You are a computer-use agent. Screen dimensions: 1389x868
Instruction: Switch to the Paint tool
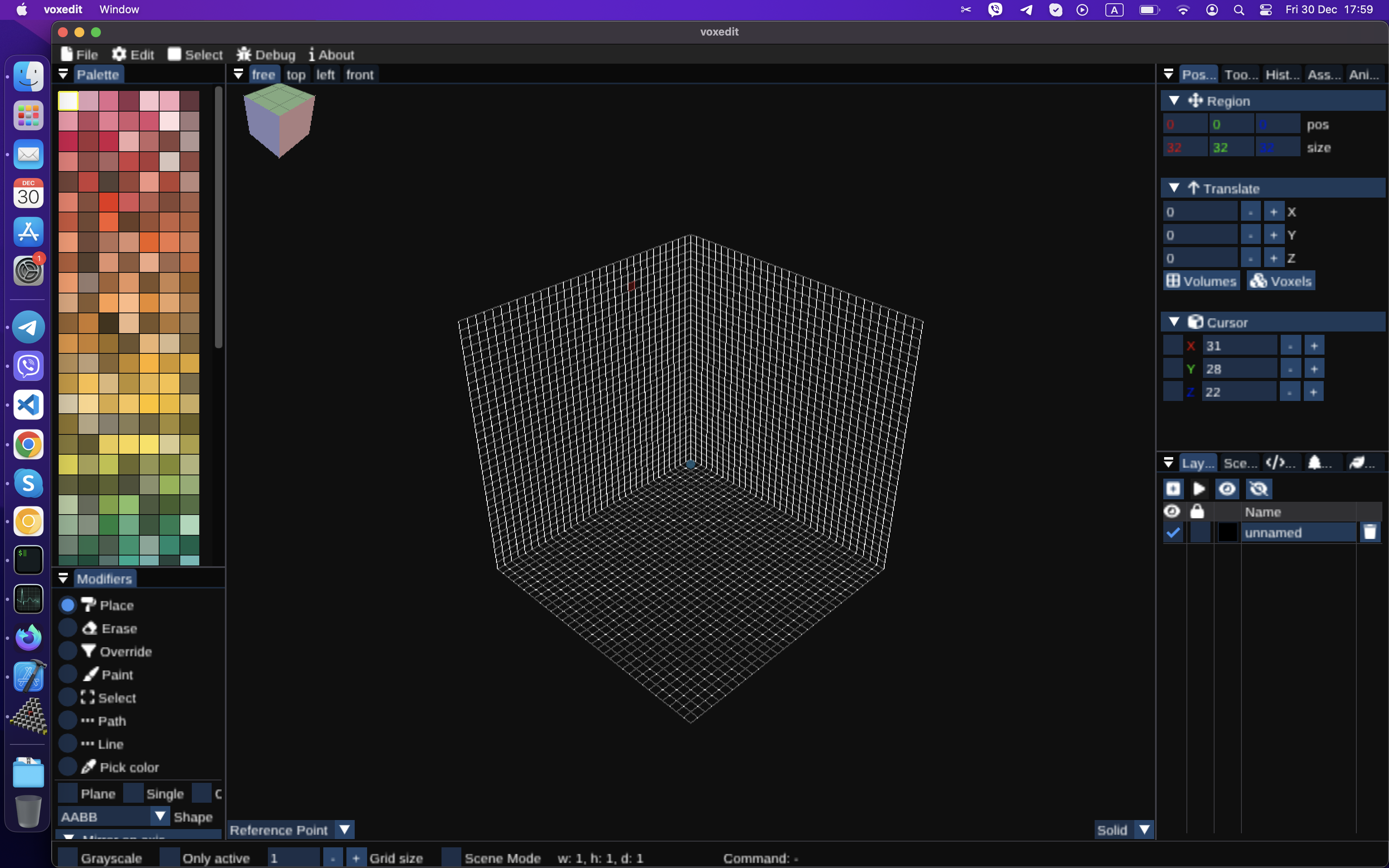(68, 674)
